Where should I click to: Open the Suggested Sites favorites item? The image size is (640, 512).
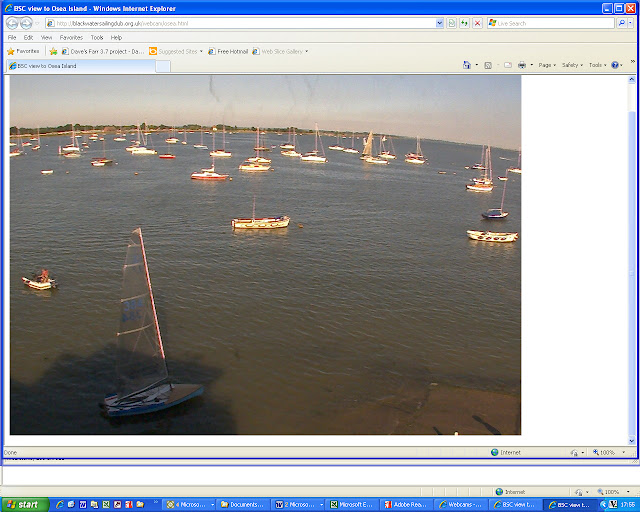176,51
